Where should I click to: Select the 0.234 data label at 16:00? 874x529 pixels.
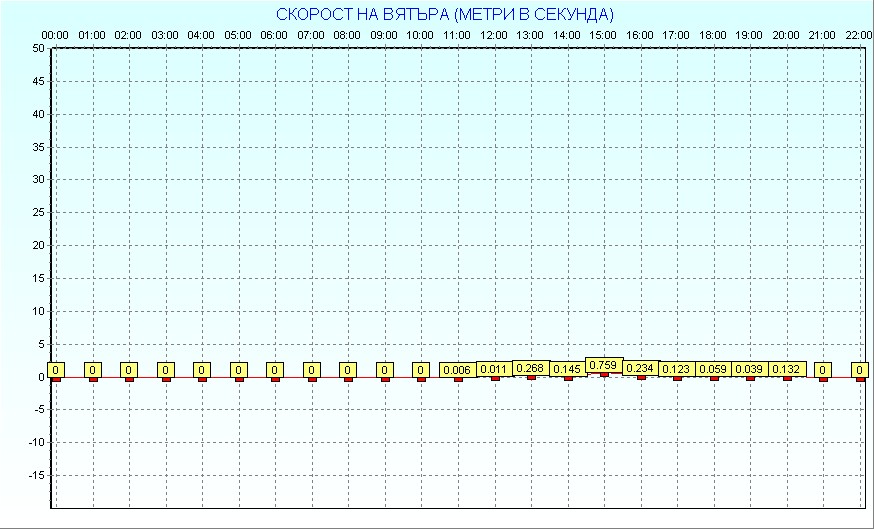[x=640, y=368]
